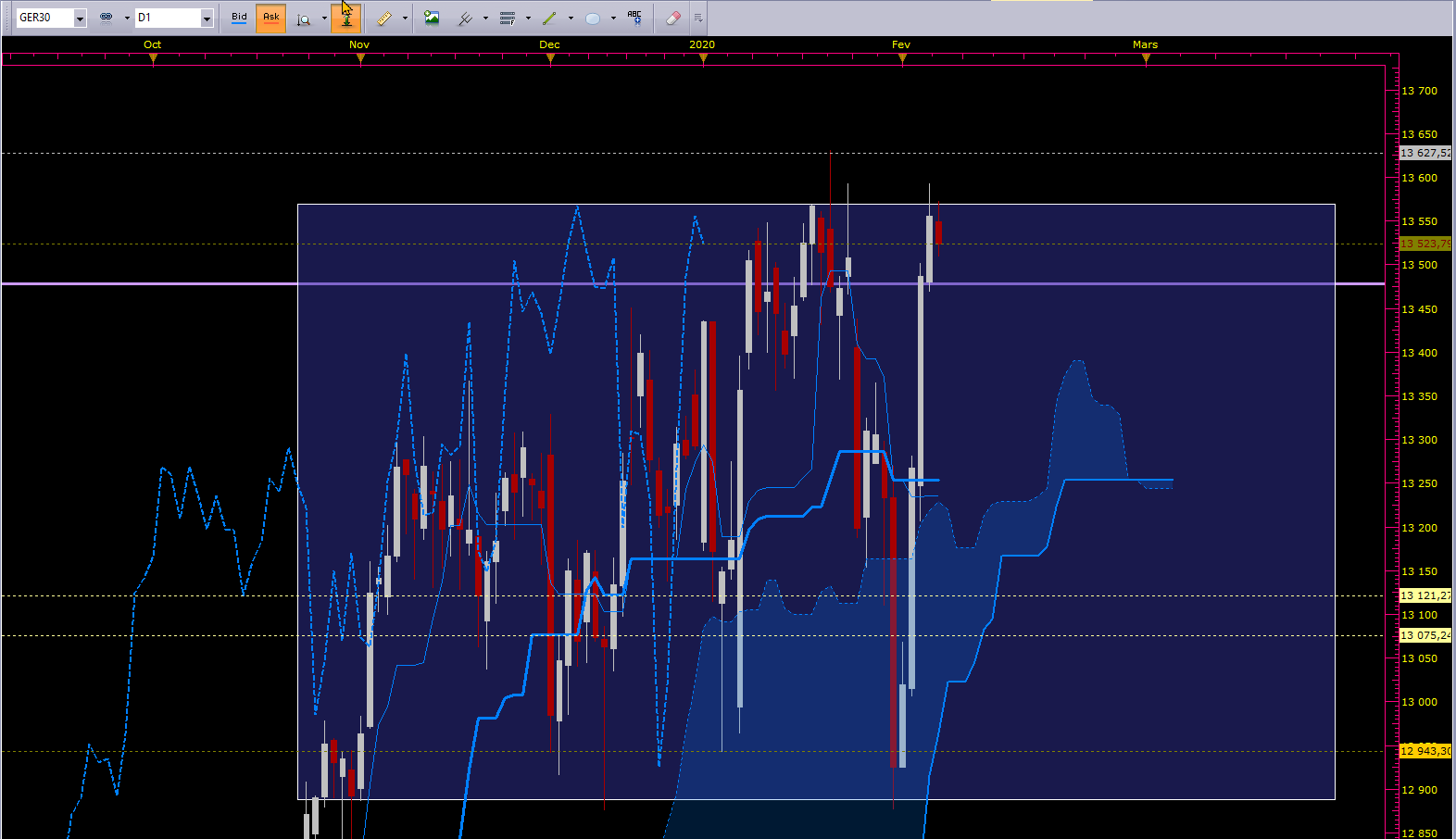Screen dimensions: 1456x839
Task: Click the 2020 timeline marker triangle
Action: click(x=703, y=58)
